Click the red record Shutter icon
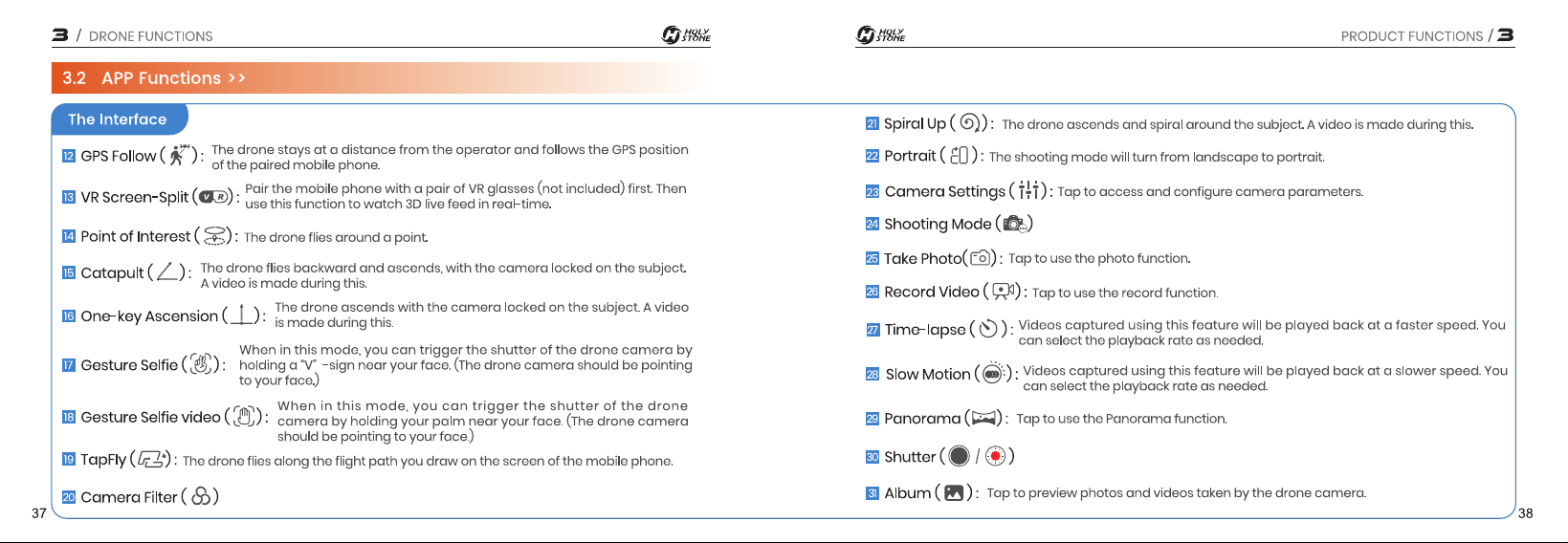The width and height of the screenshot is (1568, 543). click(x=996, y=456)
